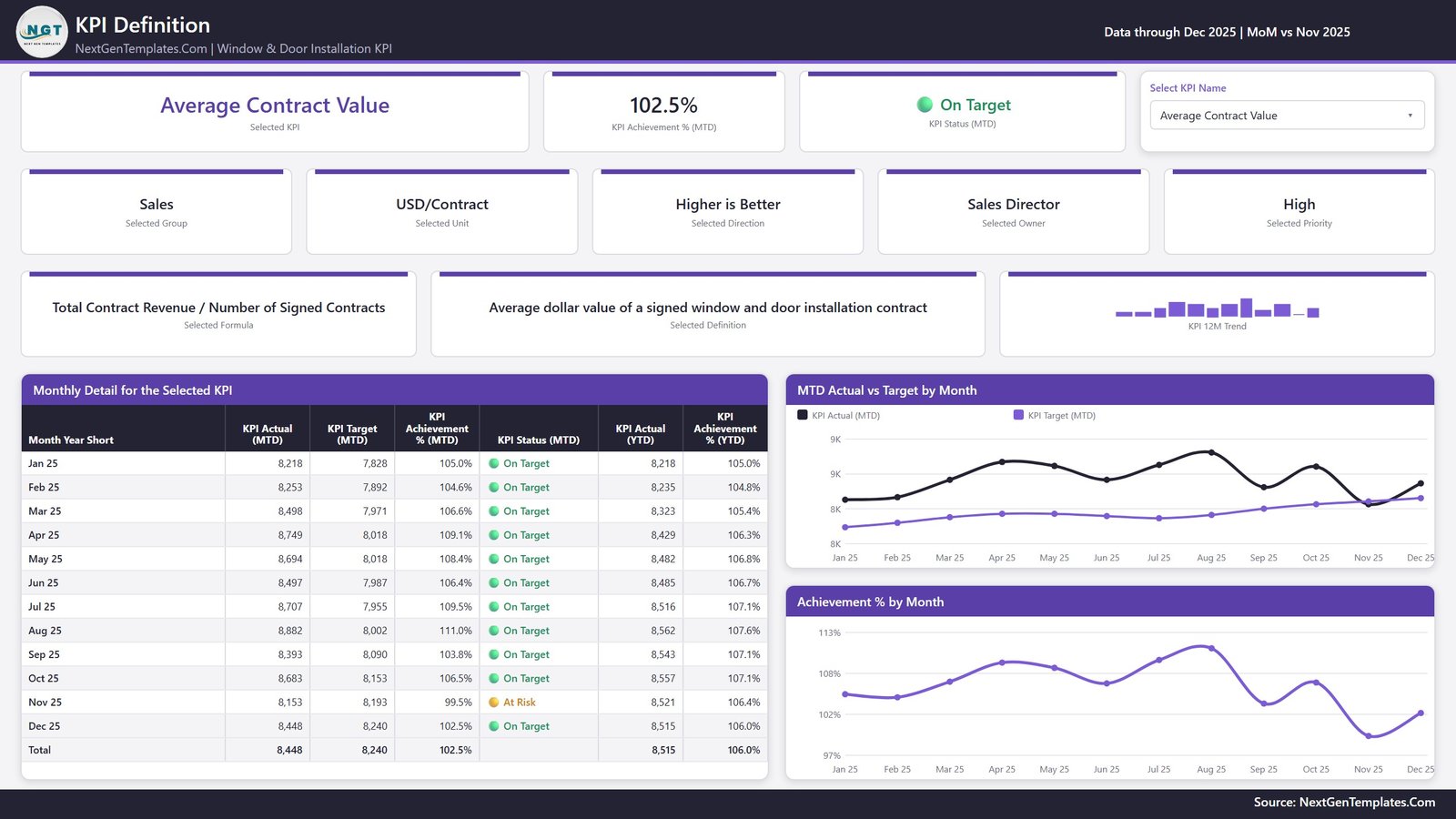Click the KPI Target (MTD) legend swatch
1456x819 pixels.
[x=1018, y=415]
